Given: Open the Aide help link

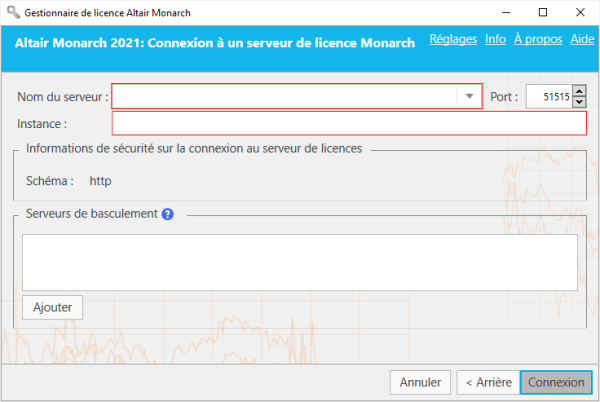Looking at the screenshot, I should pyautogui.click(x=581, y=40).
